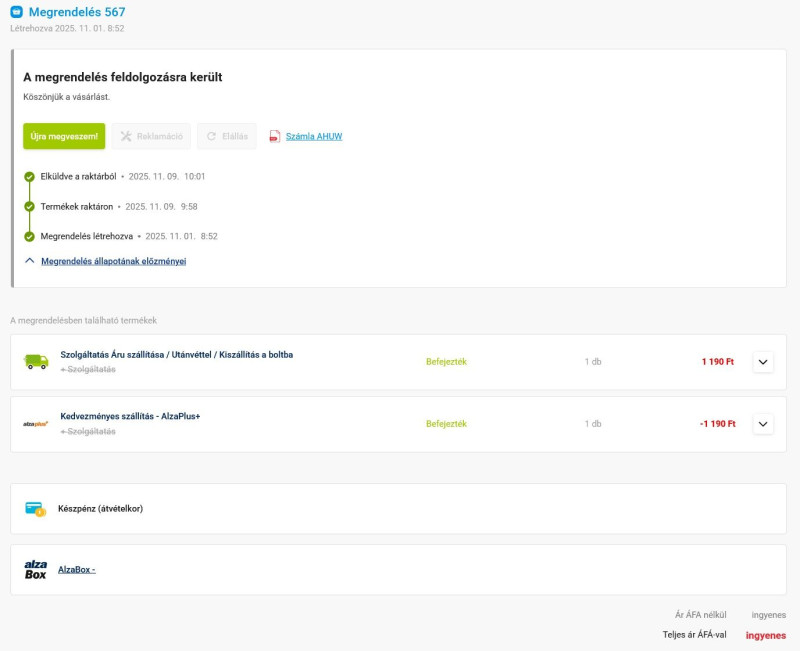Image resolution: width=800 pixels, height=651 pixels.
Task: Select the Készpénz (átvételkor) payment row
Action: pyautogui.click(x=100, y=509)
